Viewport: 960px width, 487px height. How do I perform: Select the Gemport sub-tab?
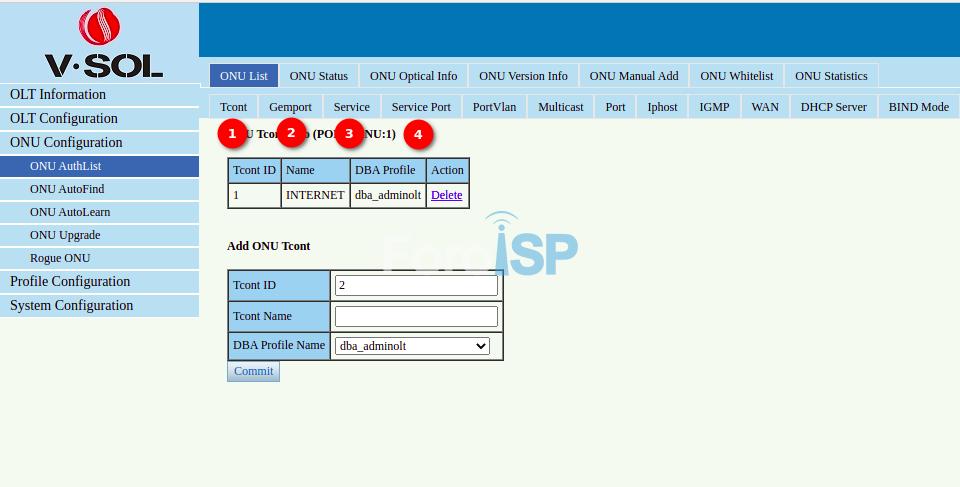[290, 107]
